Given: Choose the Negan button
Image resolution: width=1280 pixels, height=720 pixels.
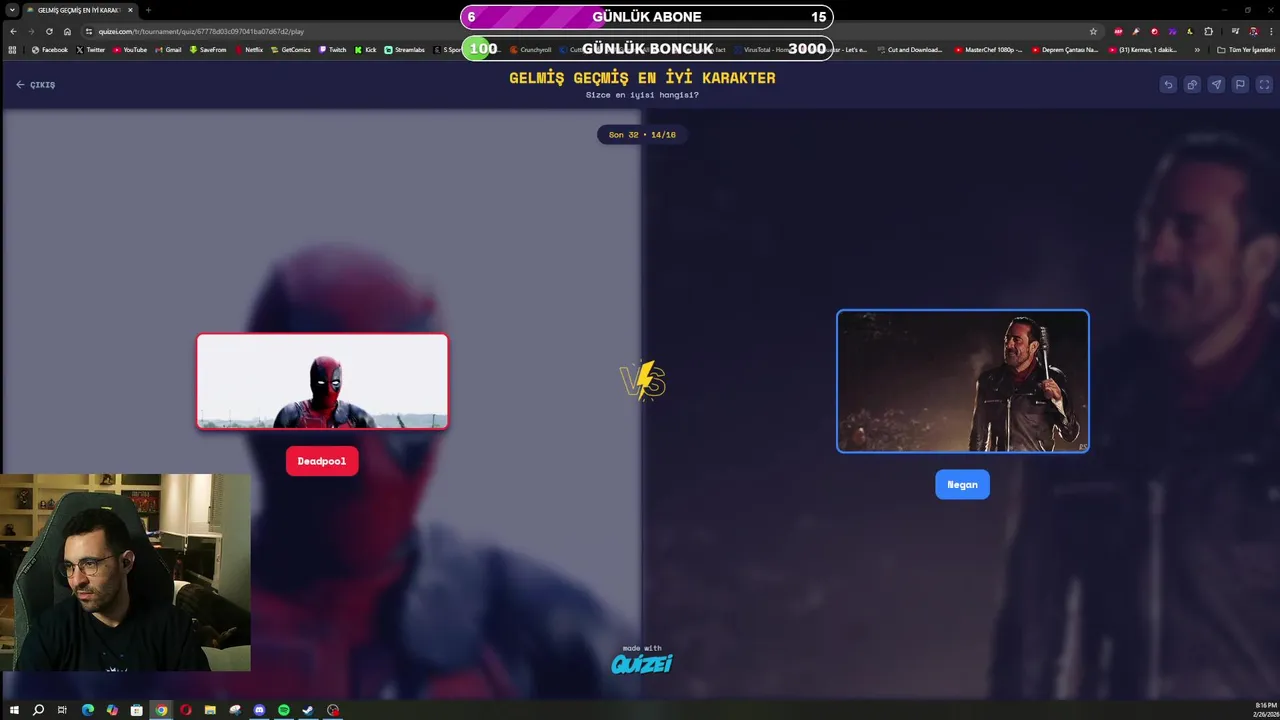Looking at the screenshot, I should tap(962, 484).
